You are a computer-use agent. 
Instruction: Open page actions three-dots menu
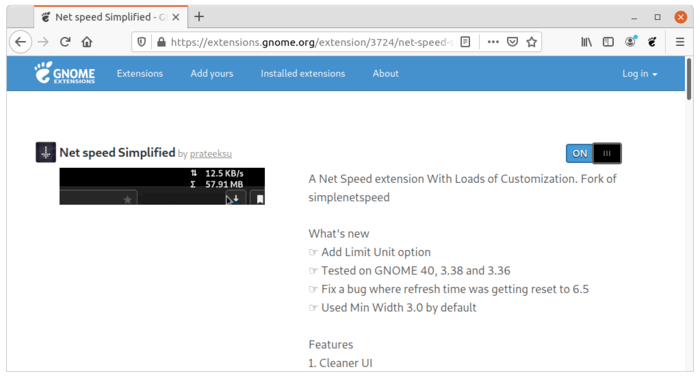pyautogui.click(x=493, y=42)
